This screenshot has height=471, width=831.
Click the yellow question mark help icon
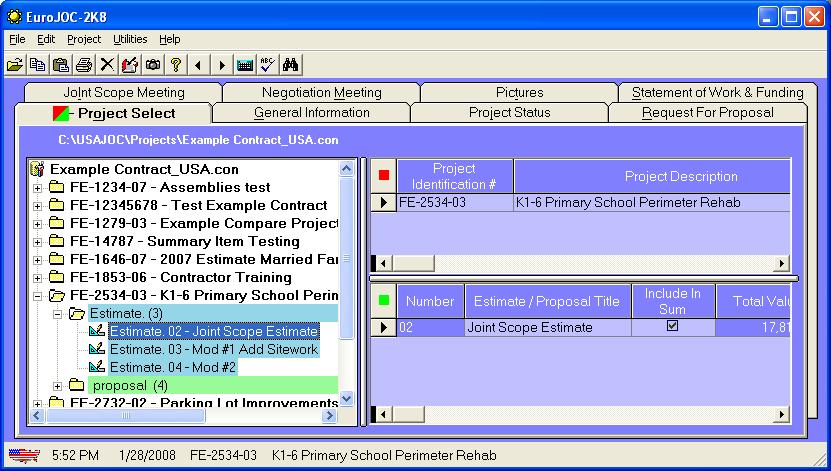[176, 65]
